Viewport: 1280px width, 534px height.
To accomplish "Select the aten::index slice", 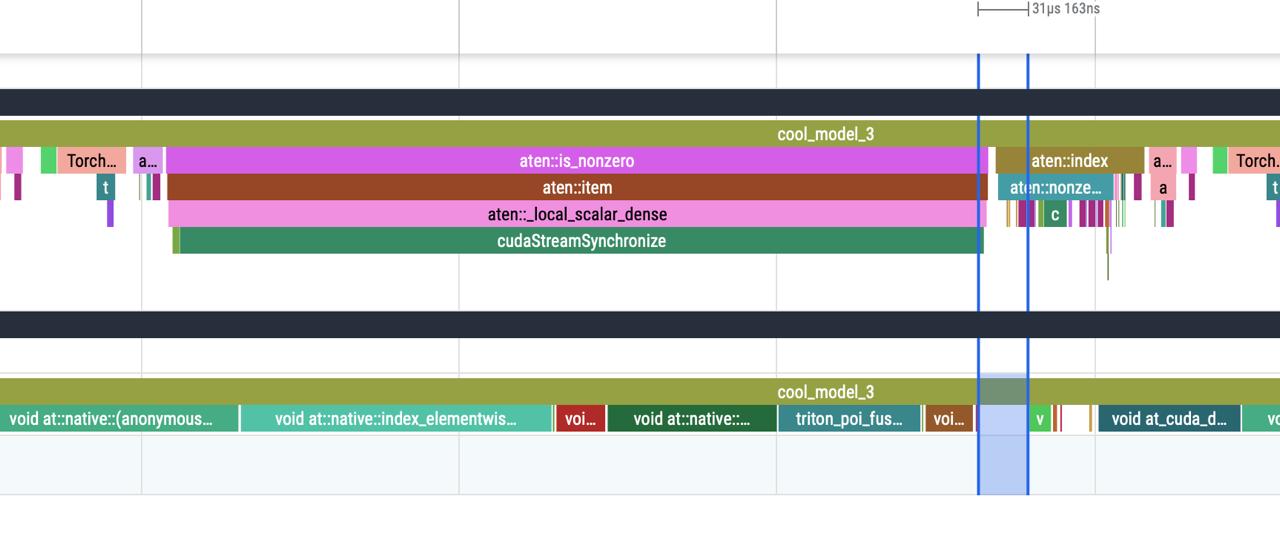I will click(x=1069, y=161).
